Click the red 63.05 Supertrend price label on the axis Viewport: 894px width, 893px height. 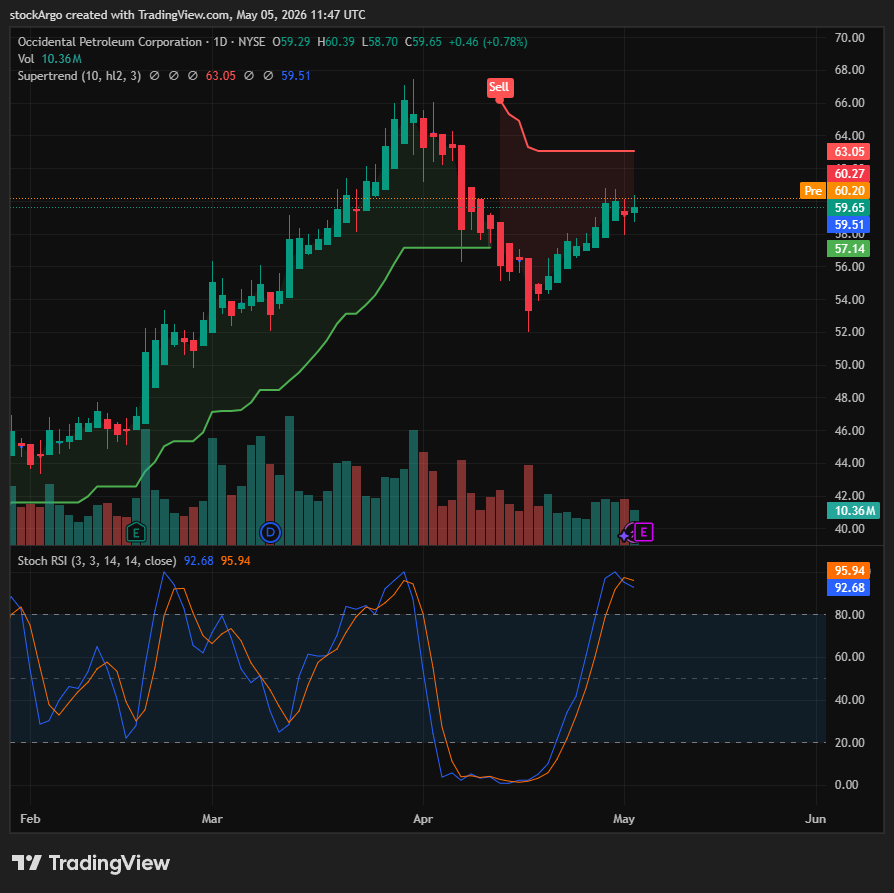848,152
